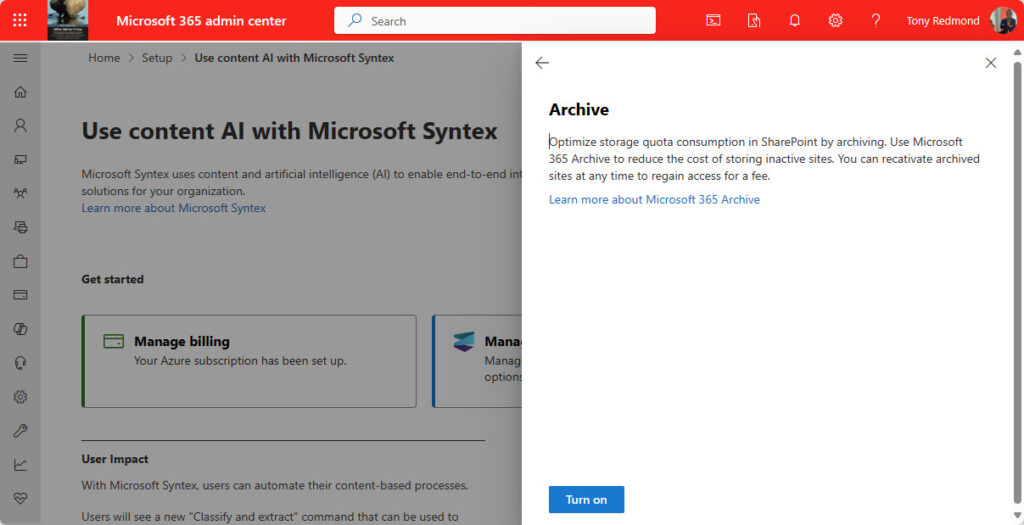This screenshot has width=1024, height=525.
Task: Click the User Impact heading
Action: pos(115,459)
